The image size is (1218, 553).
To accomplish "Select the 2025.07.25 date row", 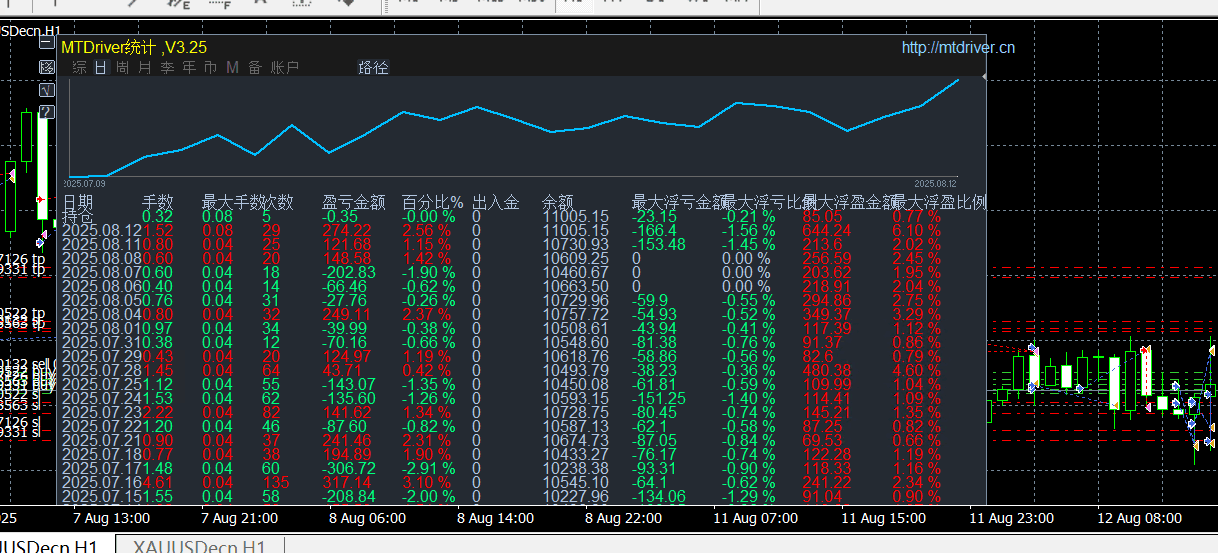I will point(101,384).
